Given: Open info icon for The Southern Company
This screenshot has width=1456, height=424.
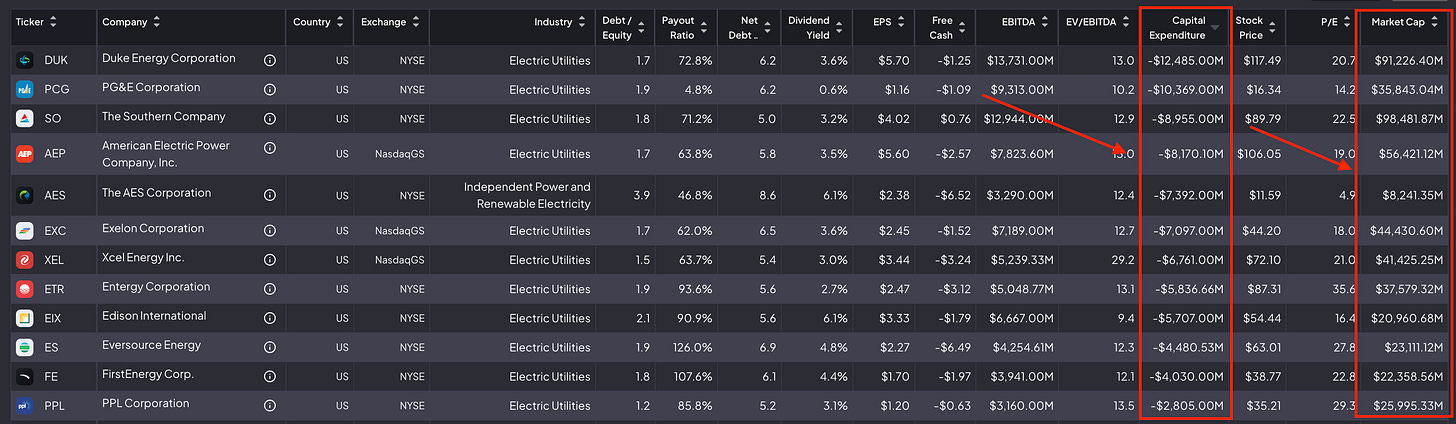Looking at the screenshot, I should tap(269, 119).
